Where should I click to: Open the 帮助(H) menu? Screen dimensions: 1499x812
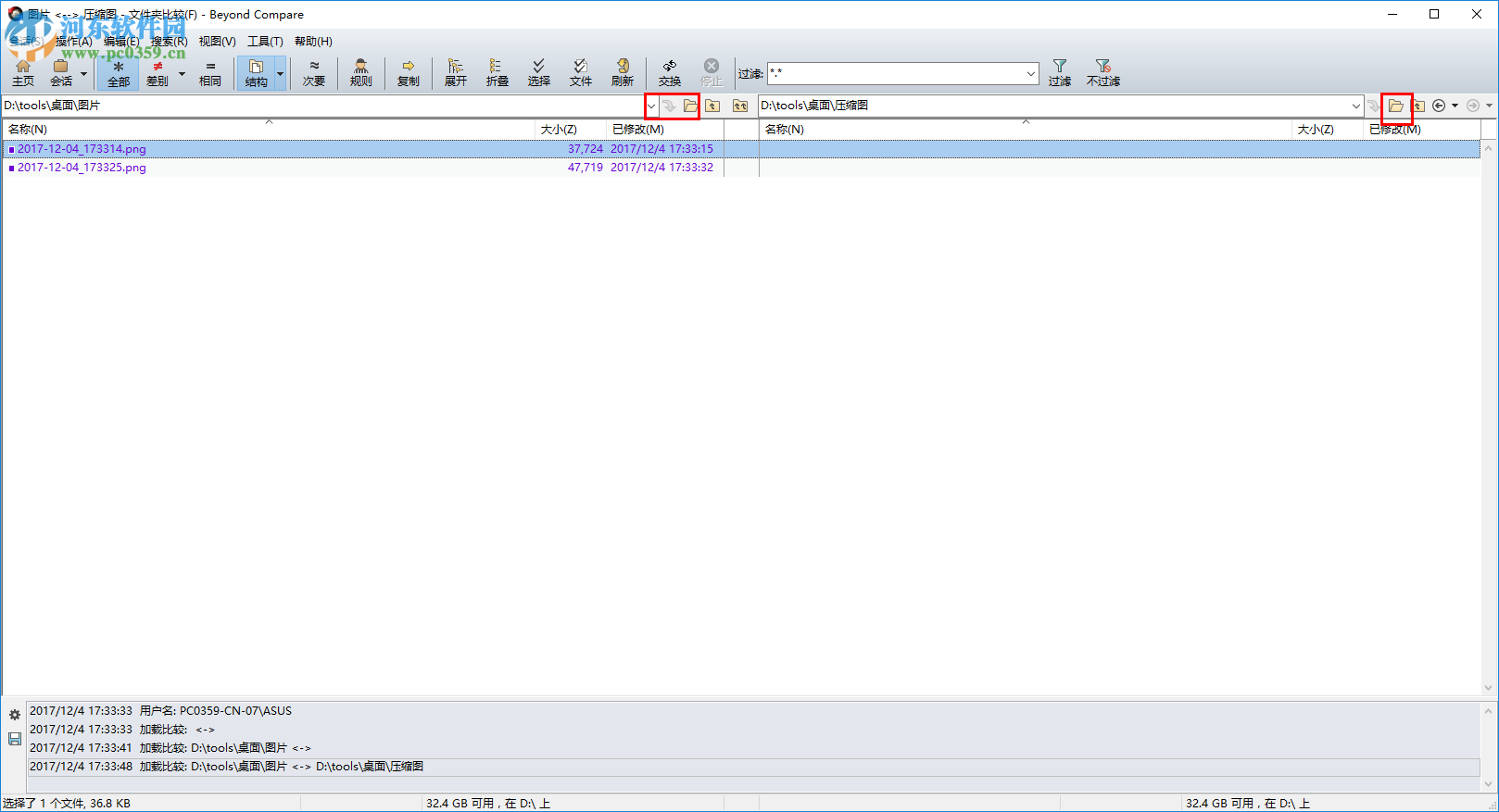[x=313, y=41]
